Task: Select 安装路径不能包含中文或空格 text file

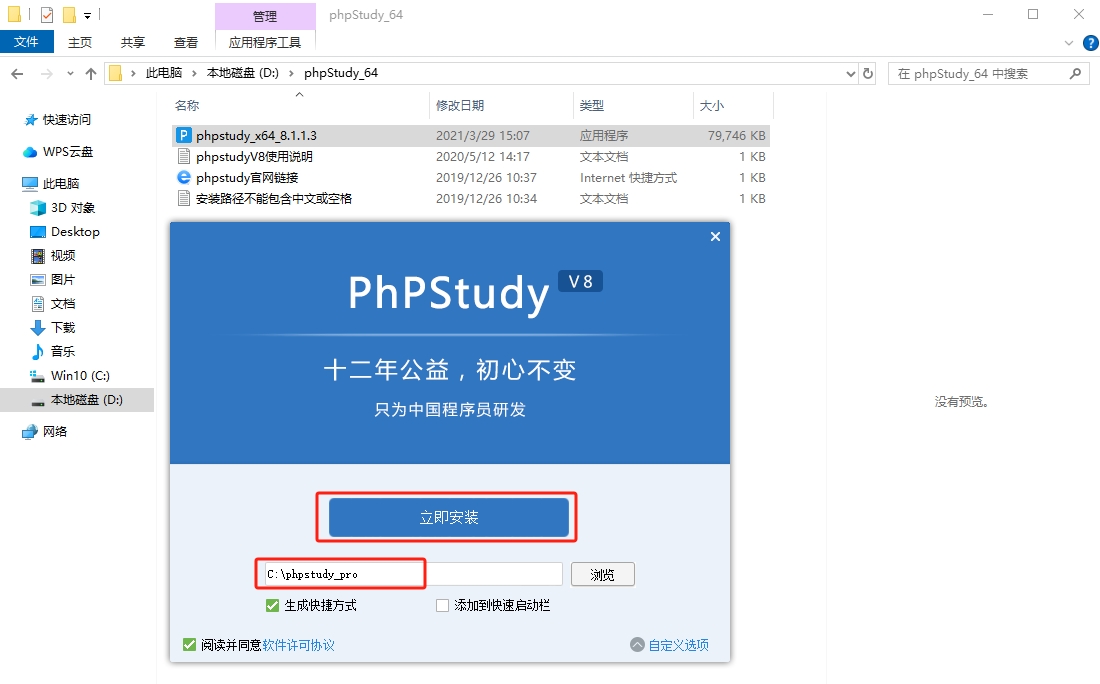Action: (x=471, y=199)
